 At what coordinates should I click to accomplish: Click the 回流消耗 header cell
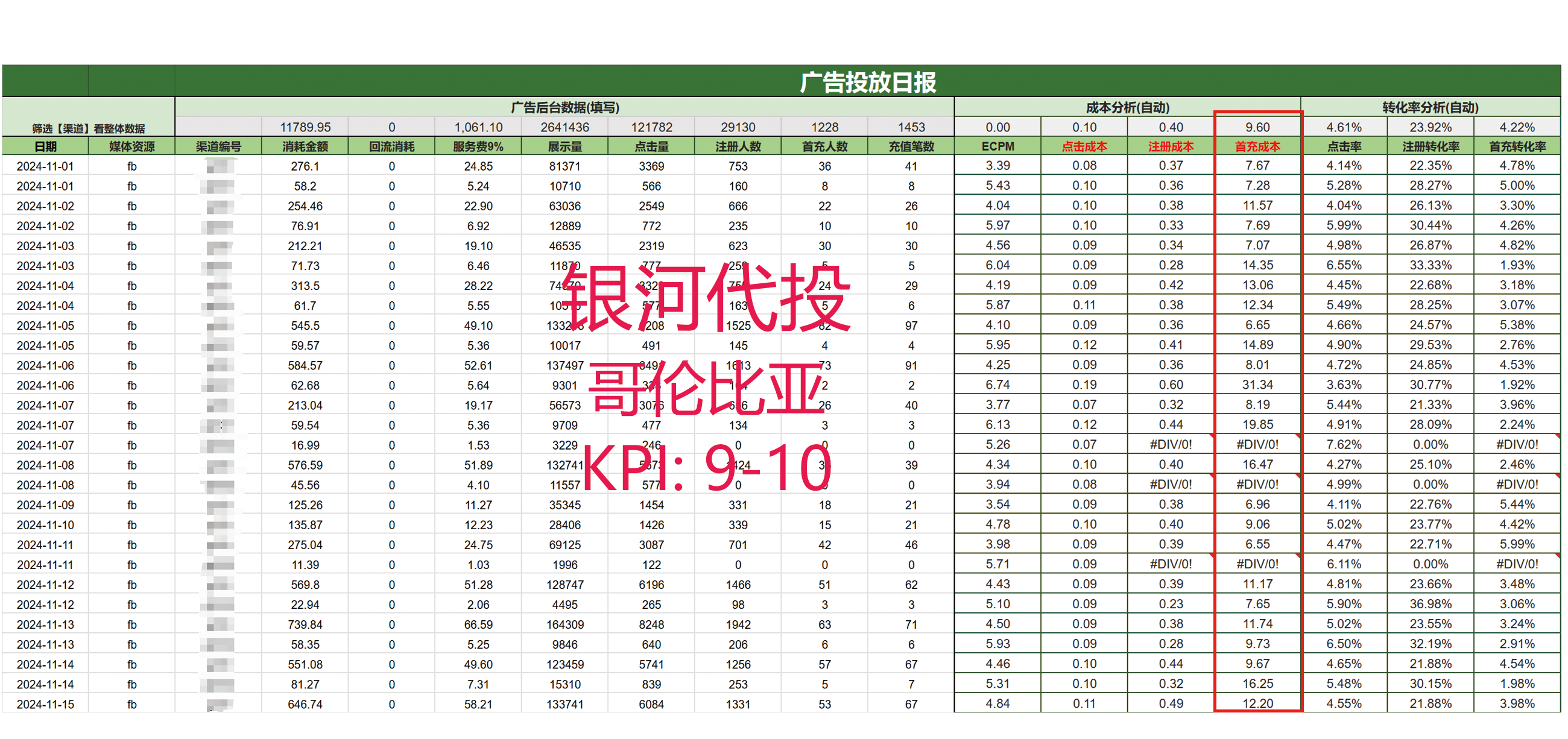tap(391, 146)
